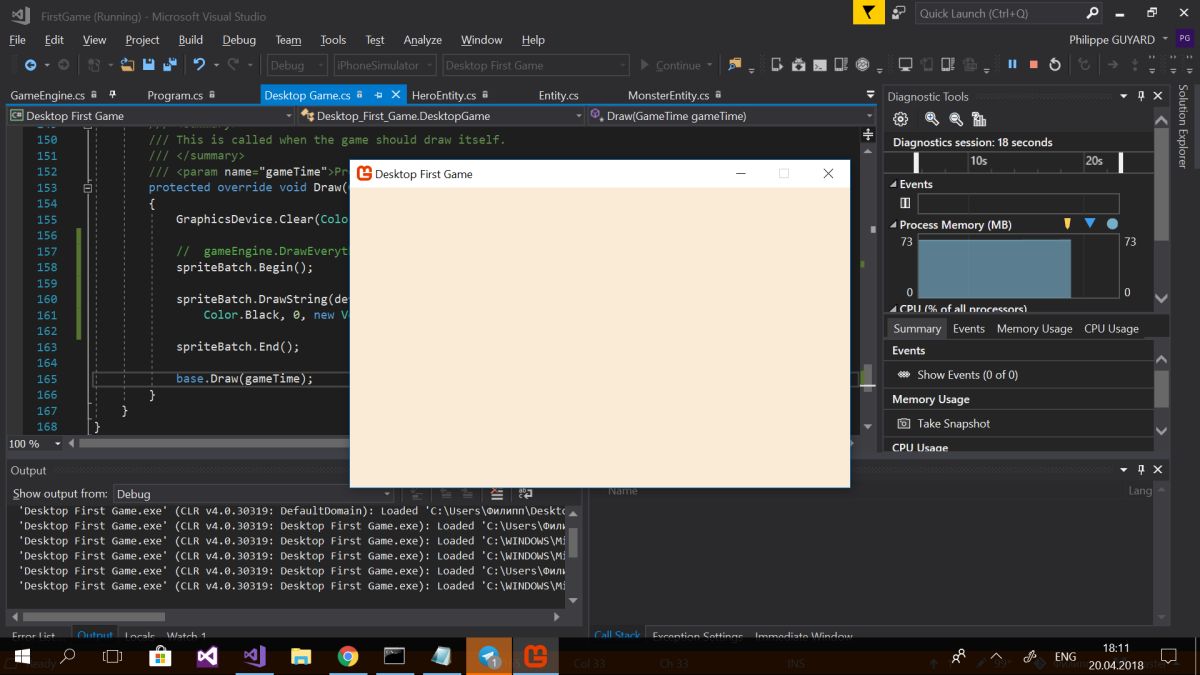This screenshot has height=675, width=1200.
Task: Open the Memory Usage tab in Diagnostic Tools
Action: pos(1034,328)
